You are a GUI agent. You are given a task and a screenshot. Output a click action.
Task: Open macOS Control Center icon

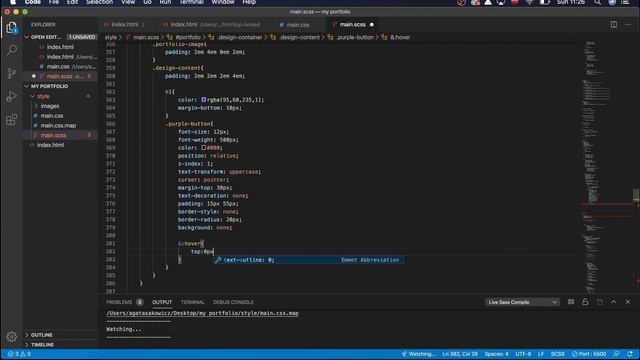(x=625, y=2)
